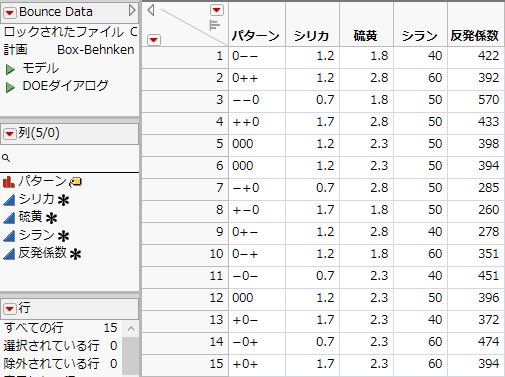Select シリカ in the columns list

36,199
